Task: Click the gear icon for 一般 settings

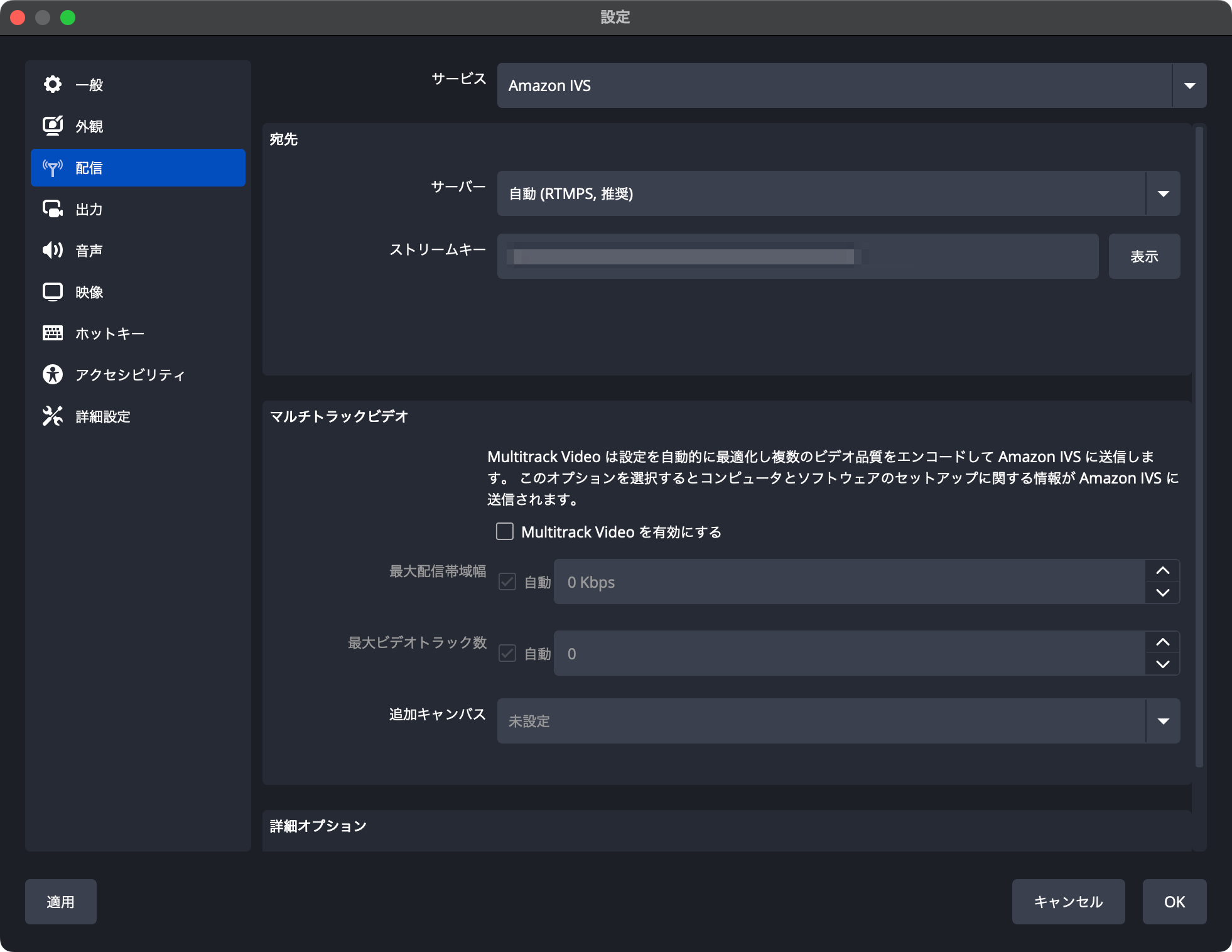Action: click(x=53, y=84)
